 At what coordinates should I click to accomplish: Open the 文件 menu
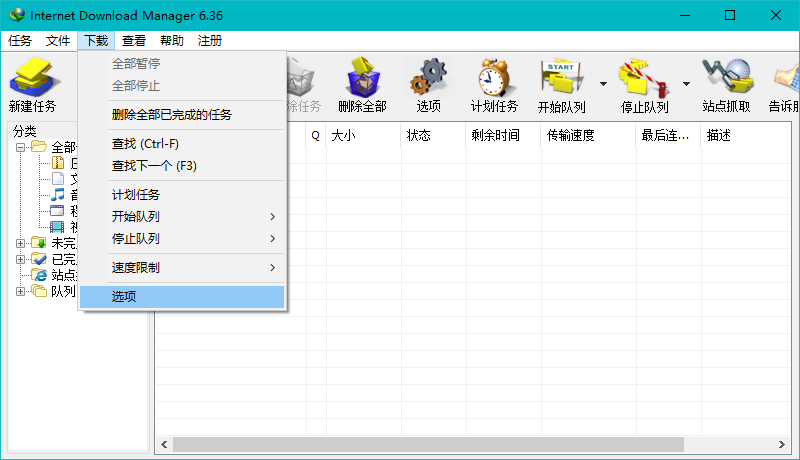coord(58,41)
